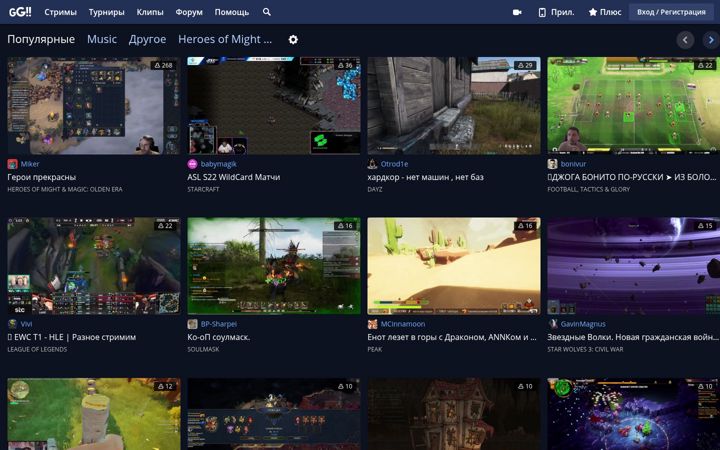Click Miker's channel avatar
The image size is (720, 450).
pyautogui.click(x=12, y=164)
